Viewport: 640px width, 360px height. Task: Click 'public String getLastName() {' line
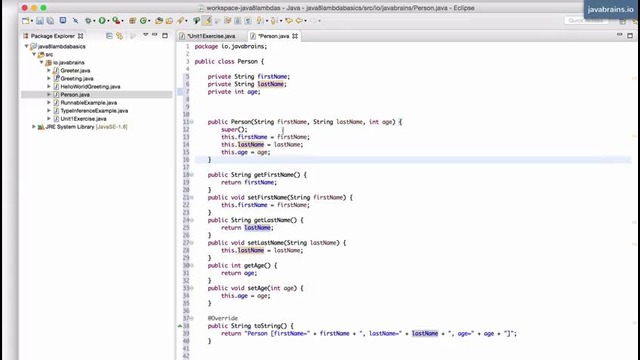(x=256, y=220)
